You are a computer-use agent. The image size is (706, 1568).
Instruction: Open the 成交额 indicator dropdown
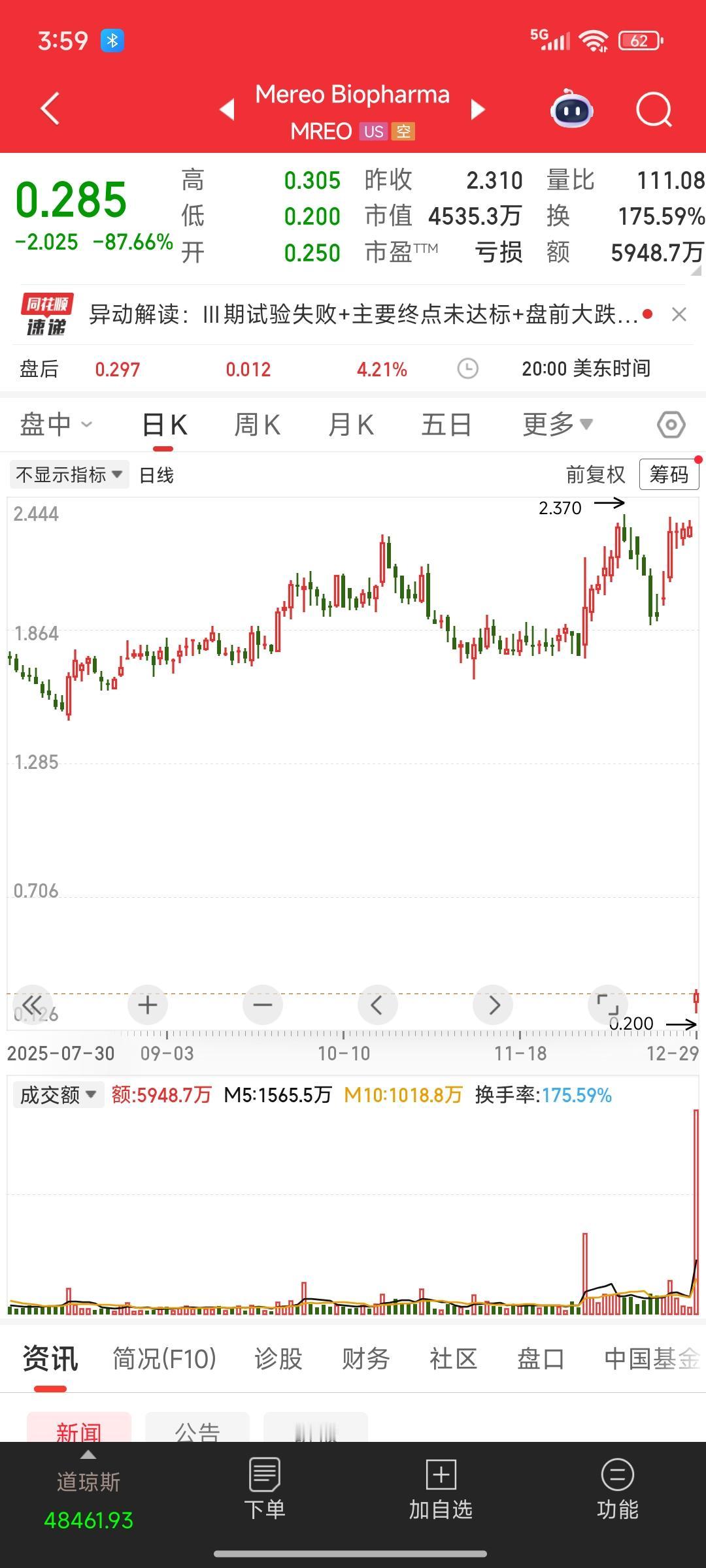click(x=58, y=1095)
